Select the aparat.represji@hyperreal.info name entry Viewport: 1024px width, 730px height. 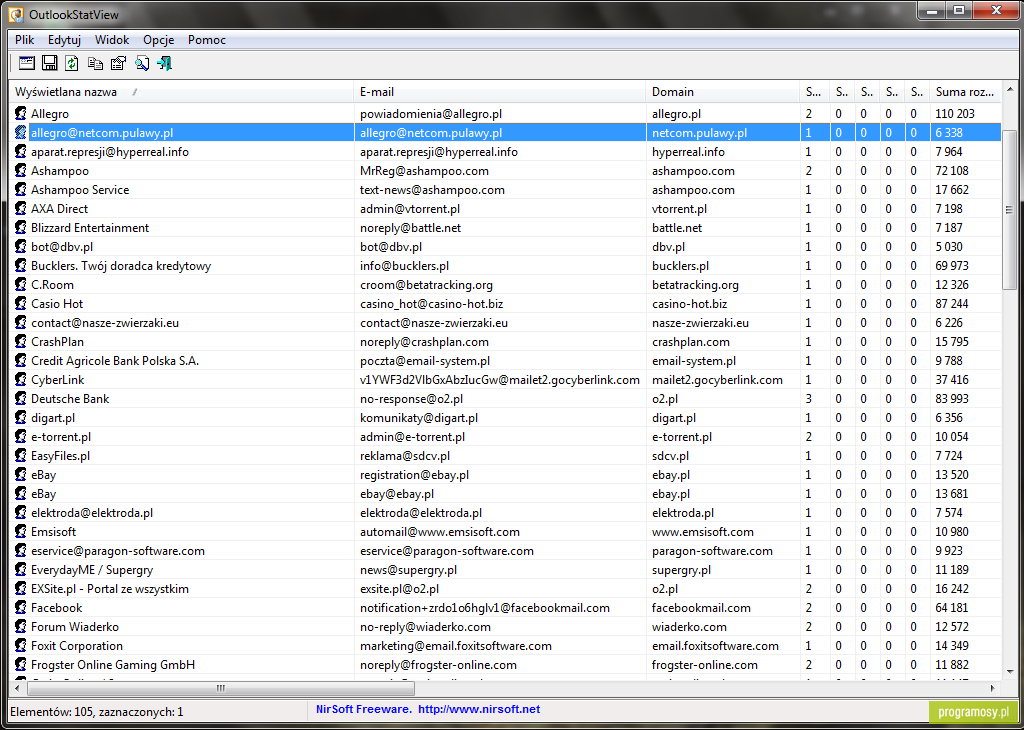point(110,151)
